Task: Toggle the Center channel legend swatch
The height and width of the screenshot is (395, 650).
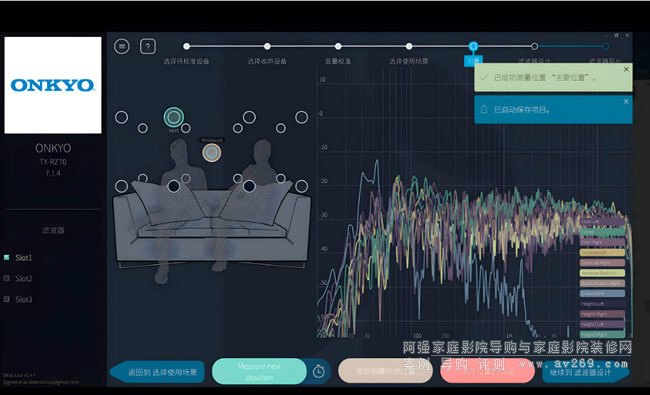Action: (602, 232)
